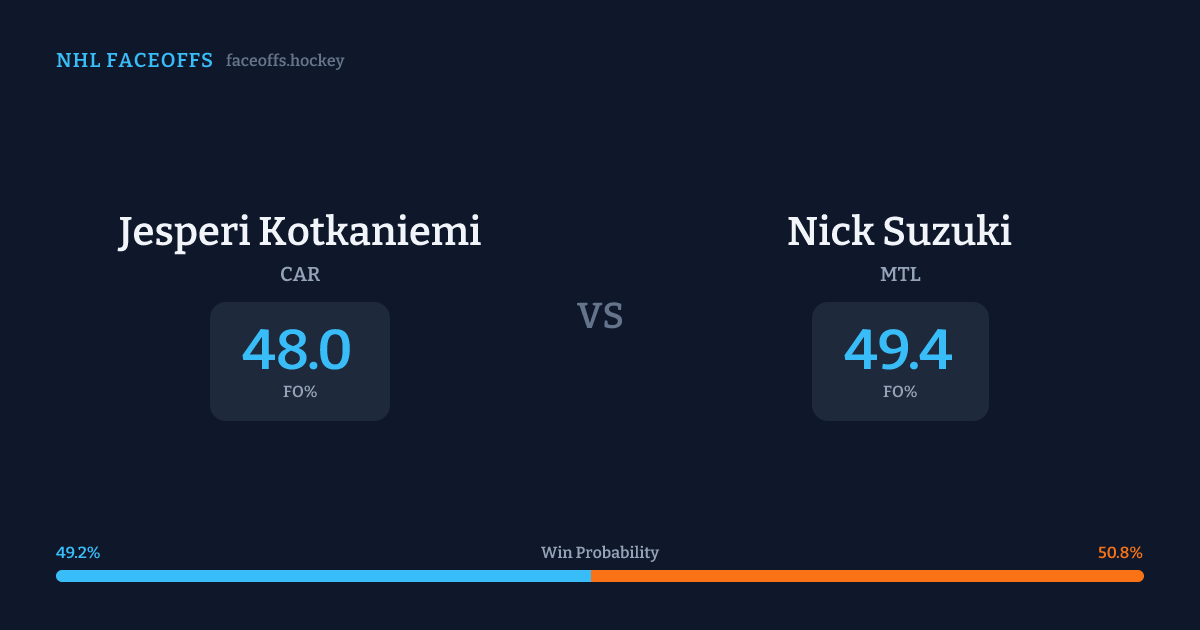The image size is (1200, 630).
Task: Click the first name Jesperi
Action: point(185,231)
